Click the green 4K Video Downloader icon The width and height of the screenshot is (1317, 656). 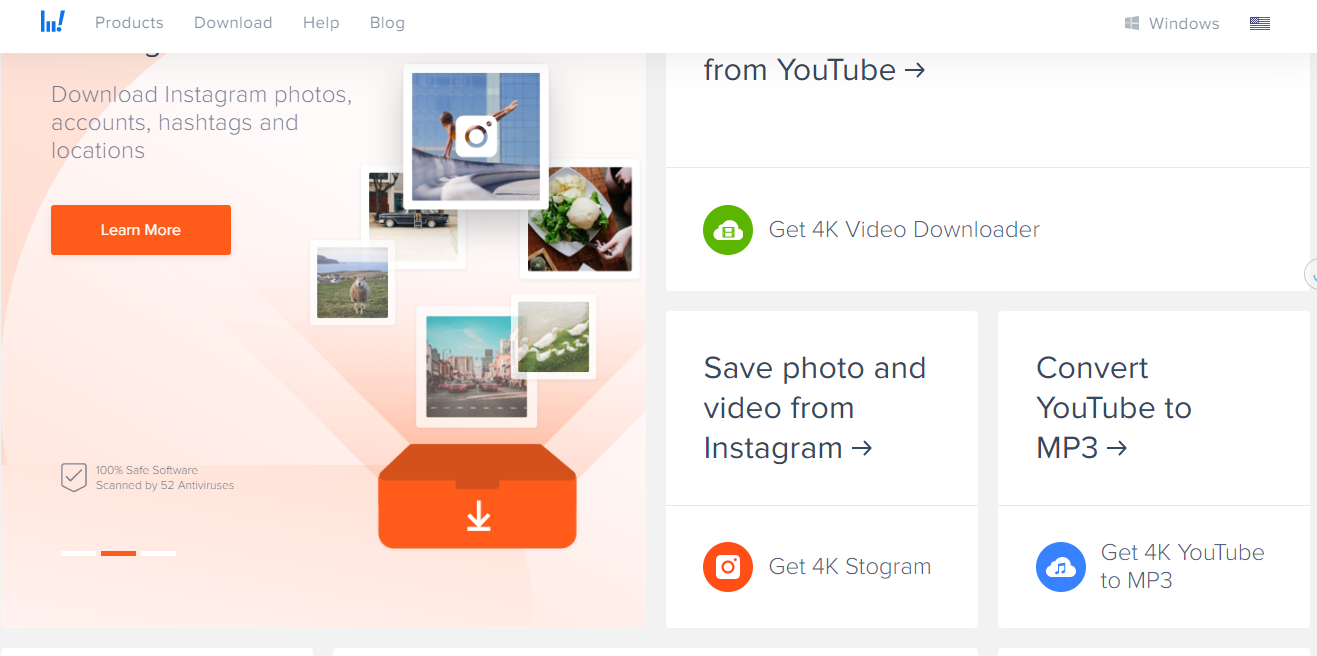coord(728,230)
